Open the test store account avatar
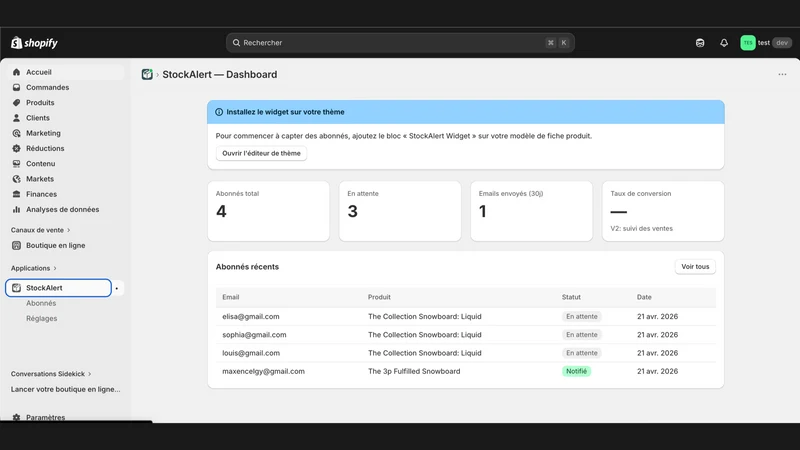Screen dimensions: 800x450 coord(748,43)
